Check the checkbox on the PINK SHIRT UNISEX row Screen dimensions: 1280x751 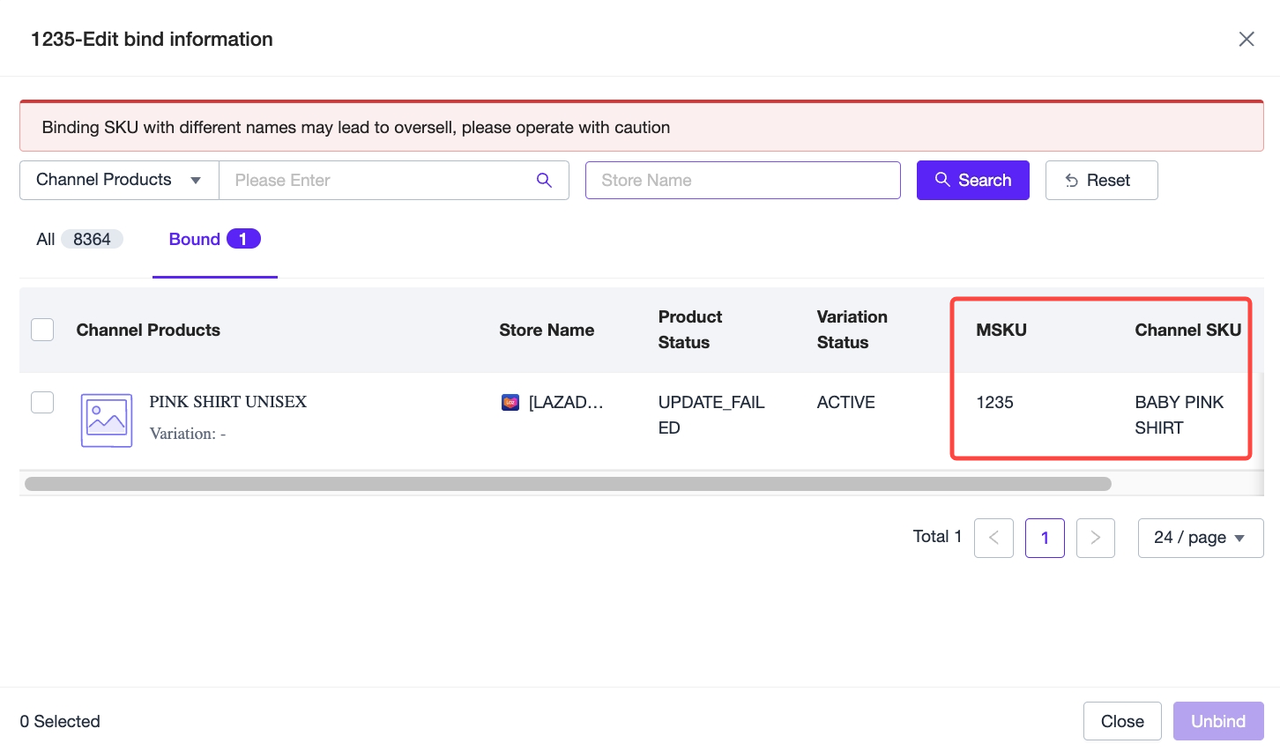click(x=42, y=402)
